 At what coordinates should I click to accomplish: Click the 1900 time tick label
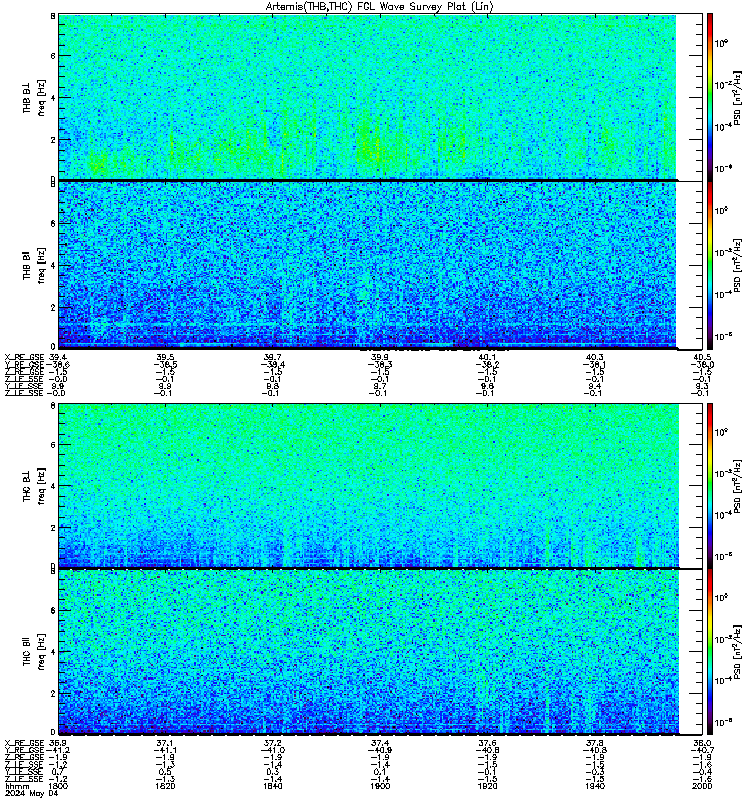[x=380, y=786]
